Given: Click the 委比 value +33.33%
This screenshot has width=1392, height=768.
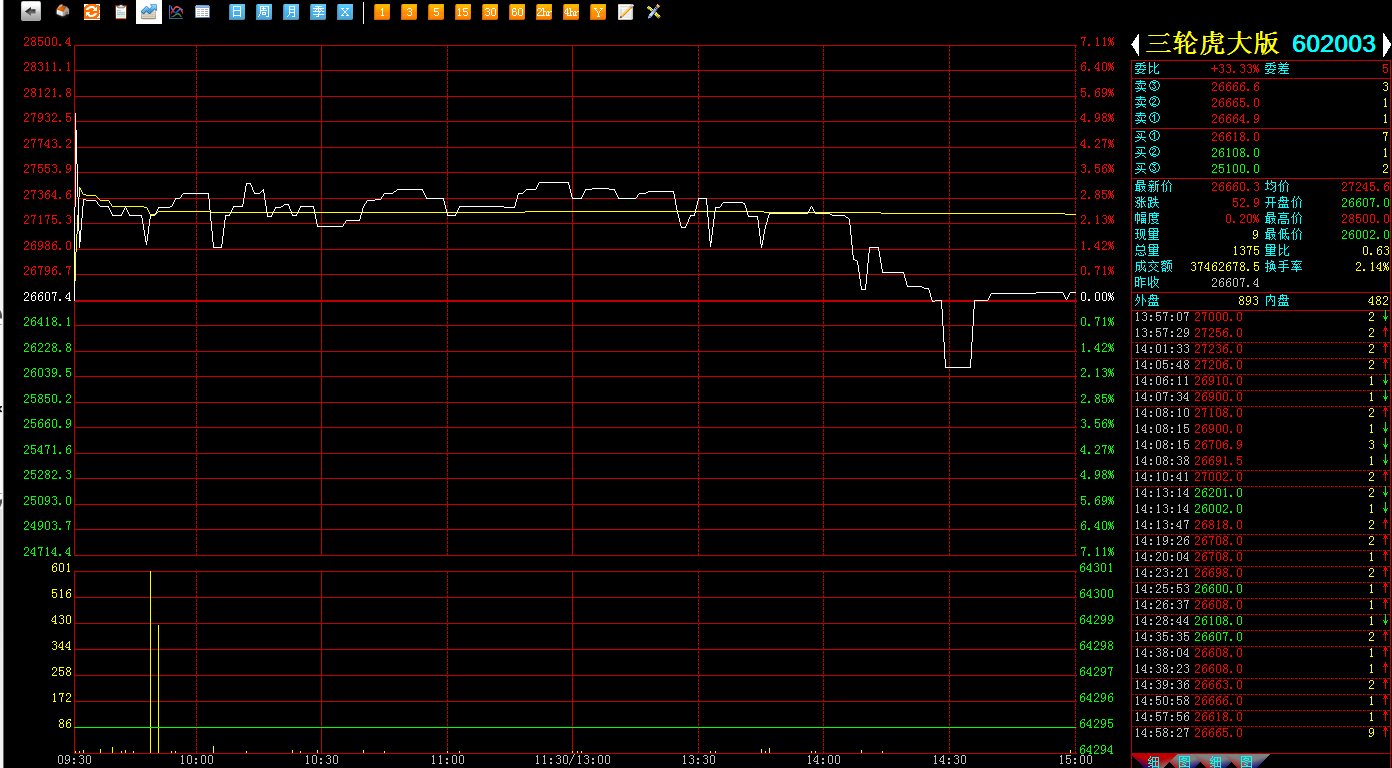Looking at the screenshot, I should (x=1235, y=69).
